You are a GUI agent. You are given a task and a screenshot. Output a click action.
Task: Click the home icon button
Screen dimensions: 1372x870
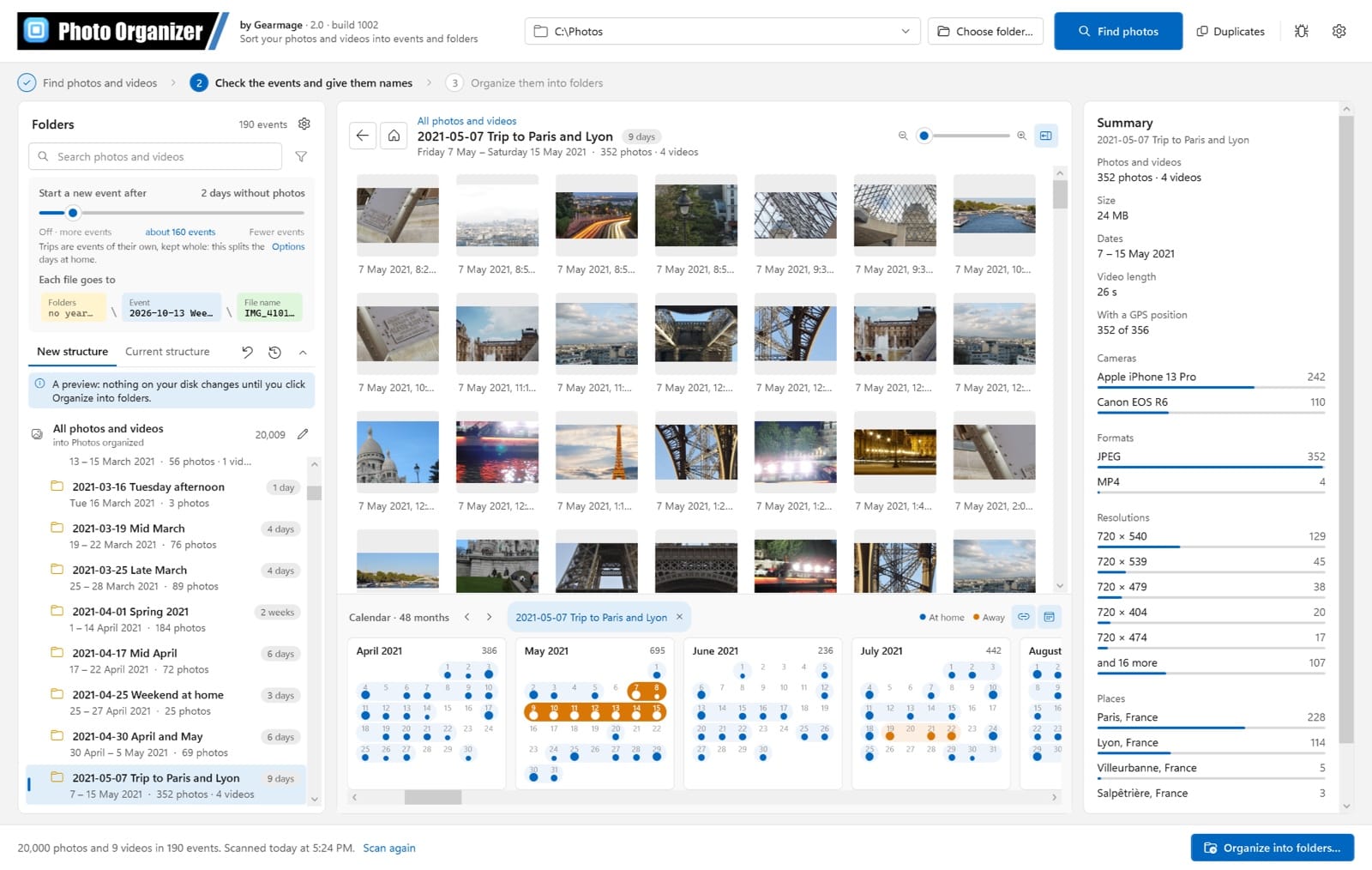pyautogui.click(x=394, y=136)
